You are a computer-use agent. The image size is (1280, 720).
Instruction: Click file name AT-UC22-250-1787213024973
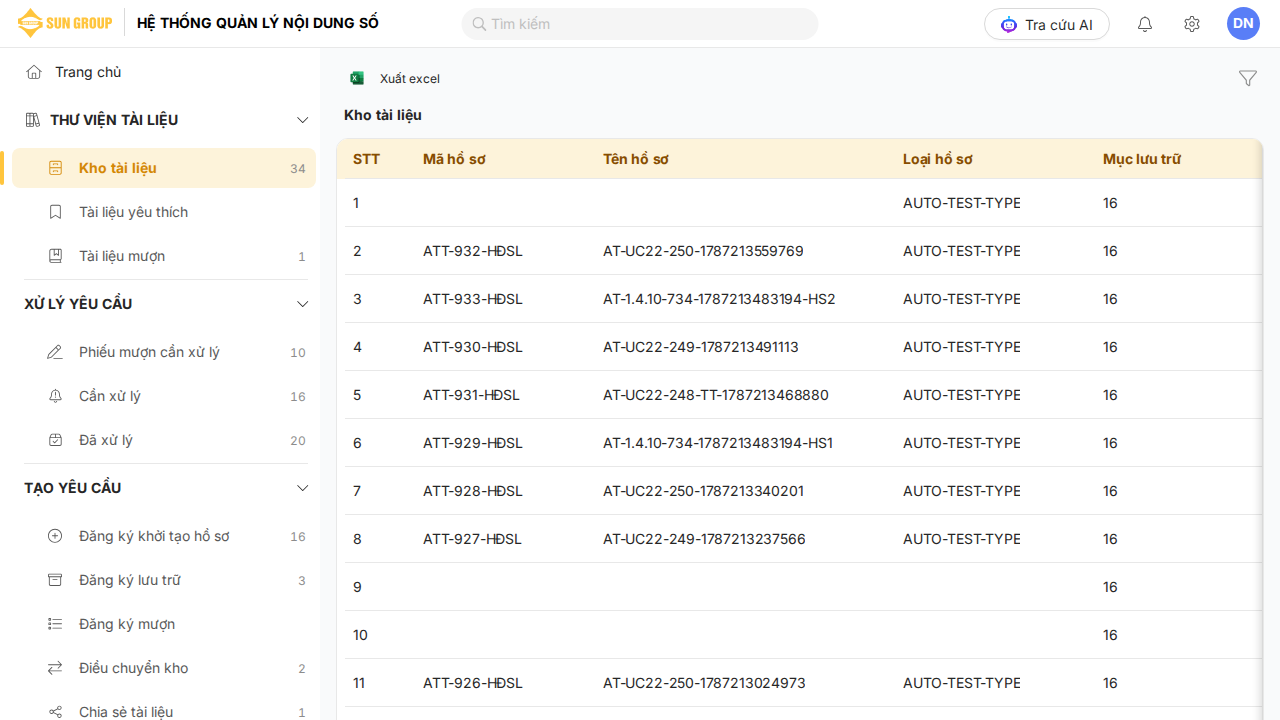pyautogui.click(x=704, y=683)
